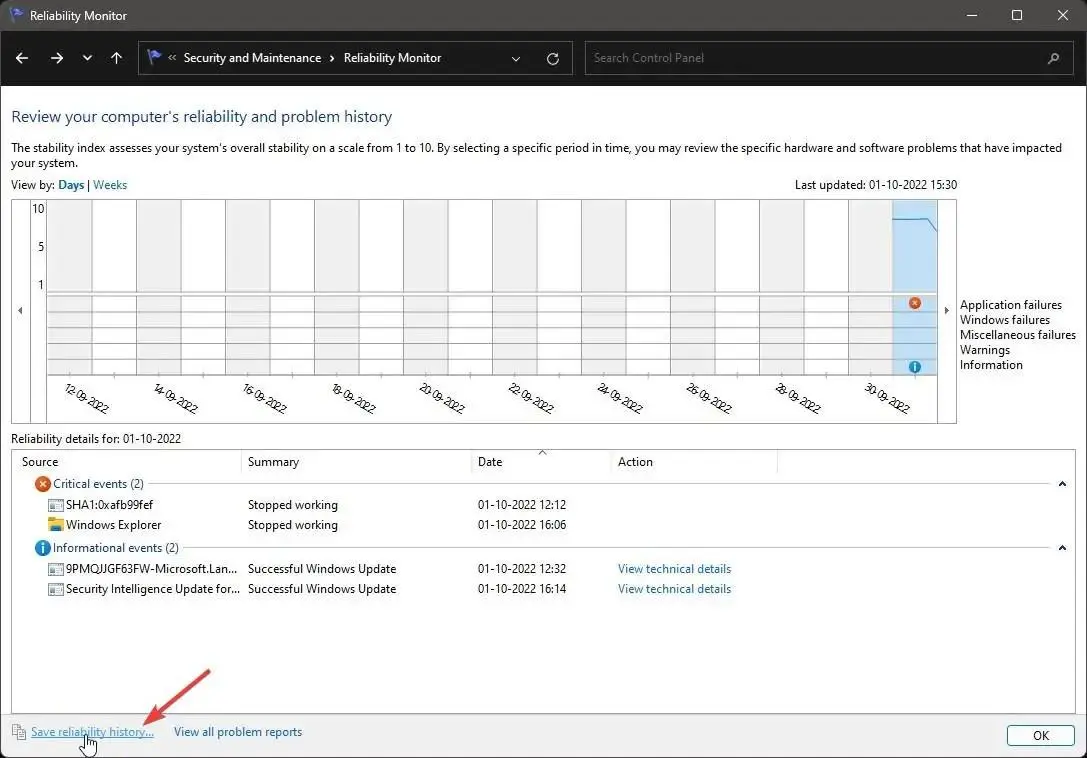
Task: Select the 30-09-2022 column in chart
Action: [x=871, y=287]
